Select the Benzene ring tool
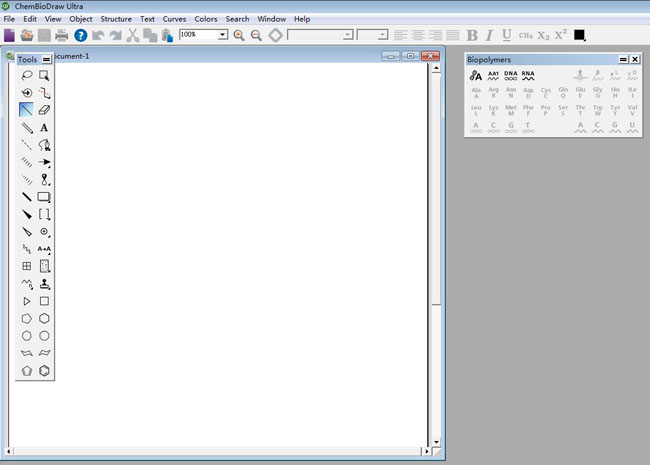The height and width of the screenshot is (465, 650). tap(44, 370)
